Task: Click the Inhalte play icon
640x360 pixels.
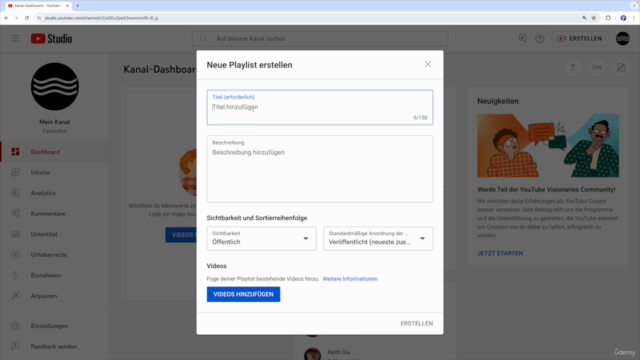Action: (x=15, y=172)
